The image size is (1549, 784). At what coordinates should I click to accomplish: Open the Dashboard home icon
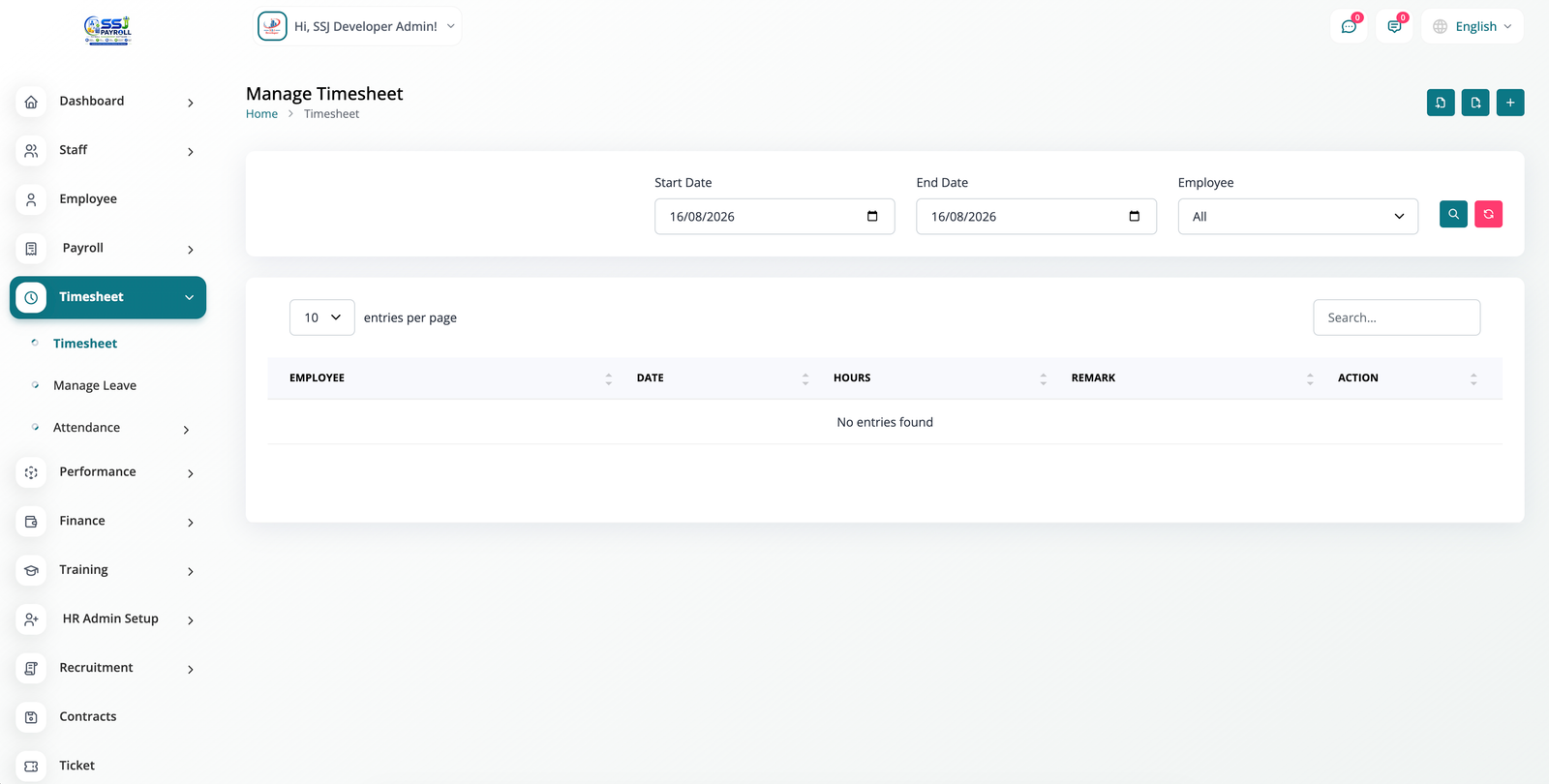(31, 102)
